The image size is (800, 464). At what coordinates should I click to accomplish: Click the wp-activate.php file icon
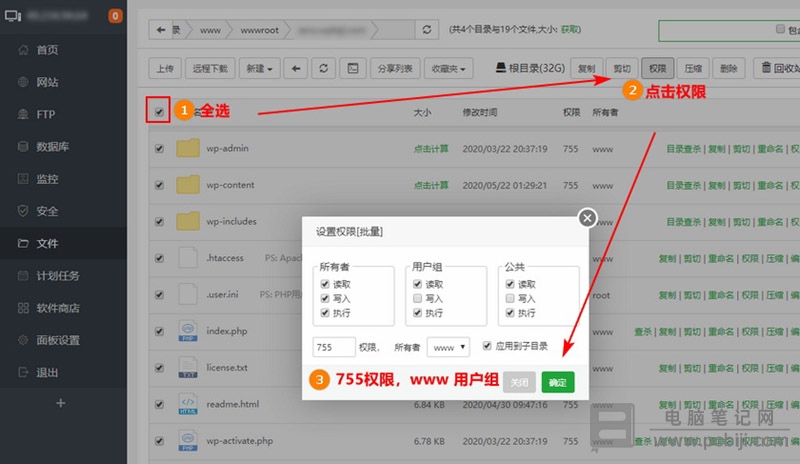(x=188, y=441)
